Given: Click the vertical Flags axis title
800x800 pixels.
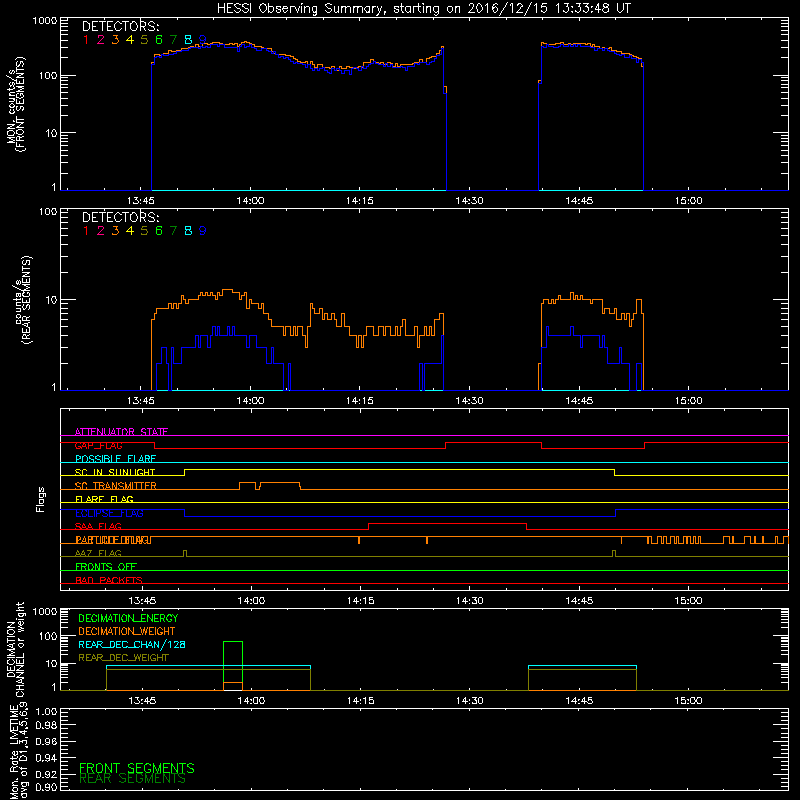Looking at the screenshot, I should (x=41, y=499).
